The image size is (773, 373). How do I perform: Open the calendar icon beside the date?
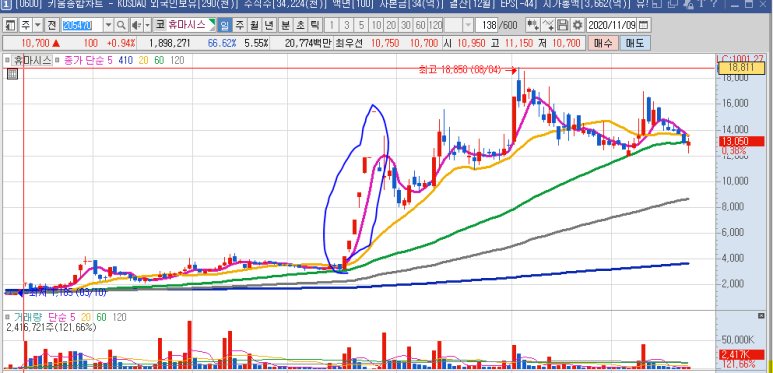click(644, 25)
